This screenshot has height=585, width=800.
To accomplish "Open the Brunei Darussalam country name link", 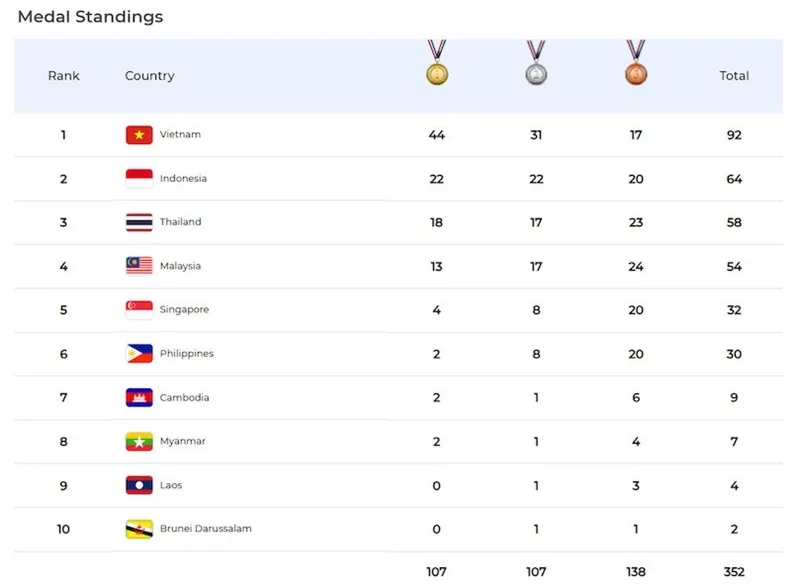I will [206, 529].
